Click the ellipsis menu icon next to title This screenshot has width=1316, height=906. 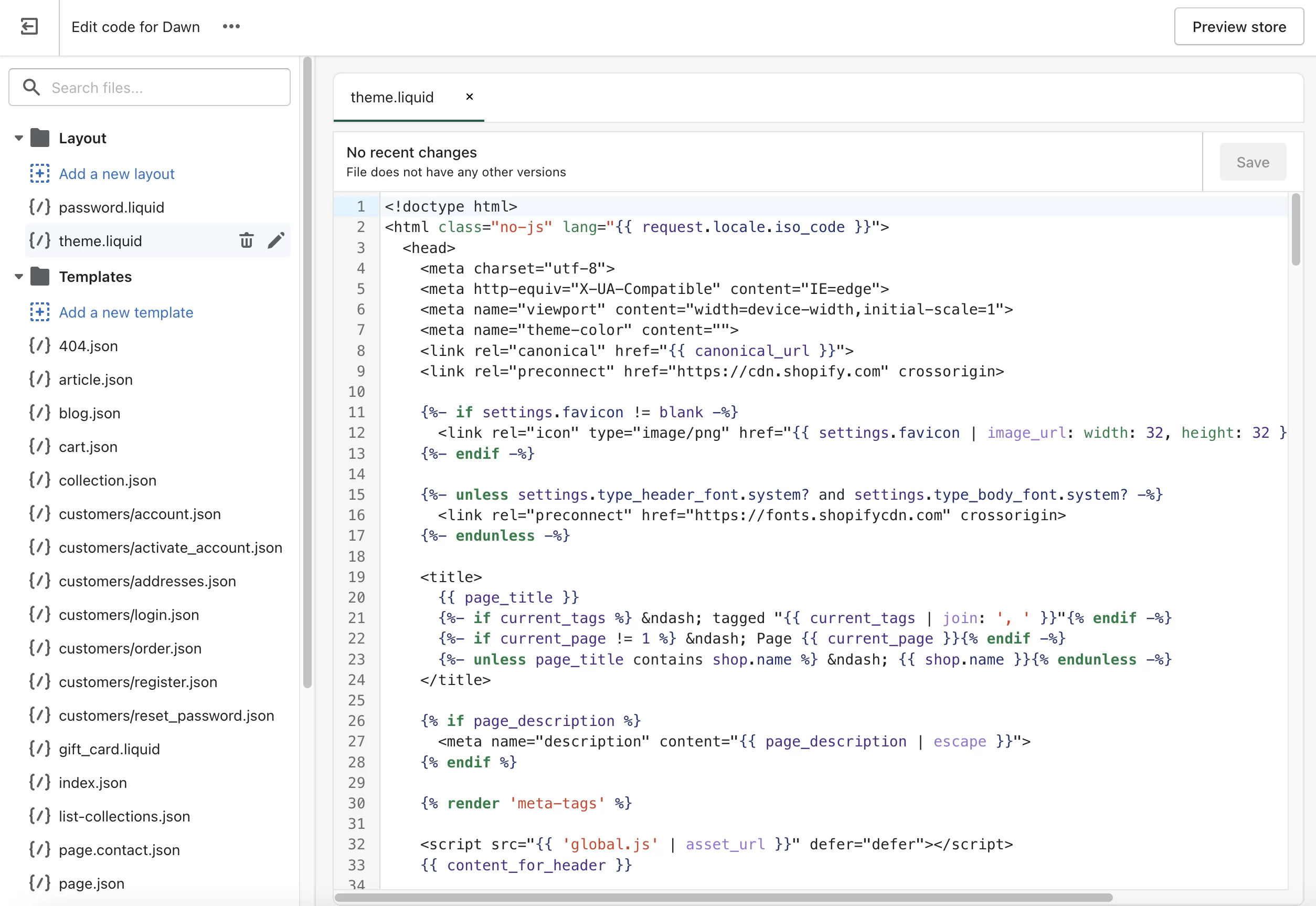[x=231, y=27]
